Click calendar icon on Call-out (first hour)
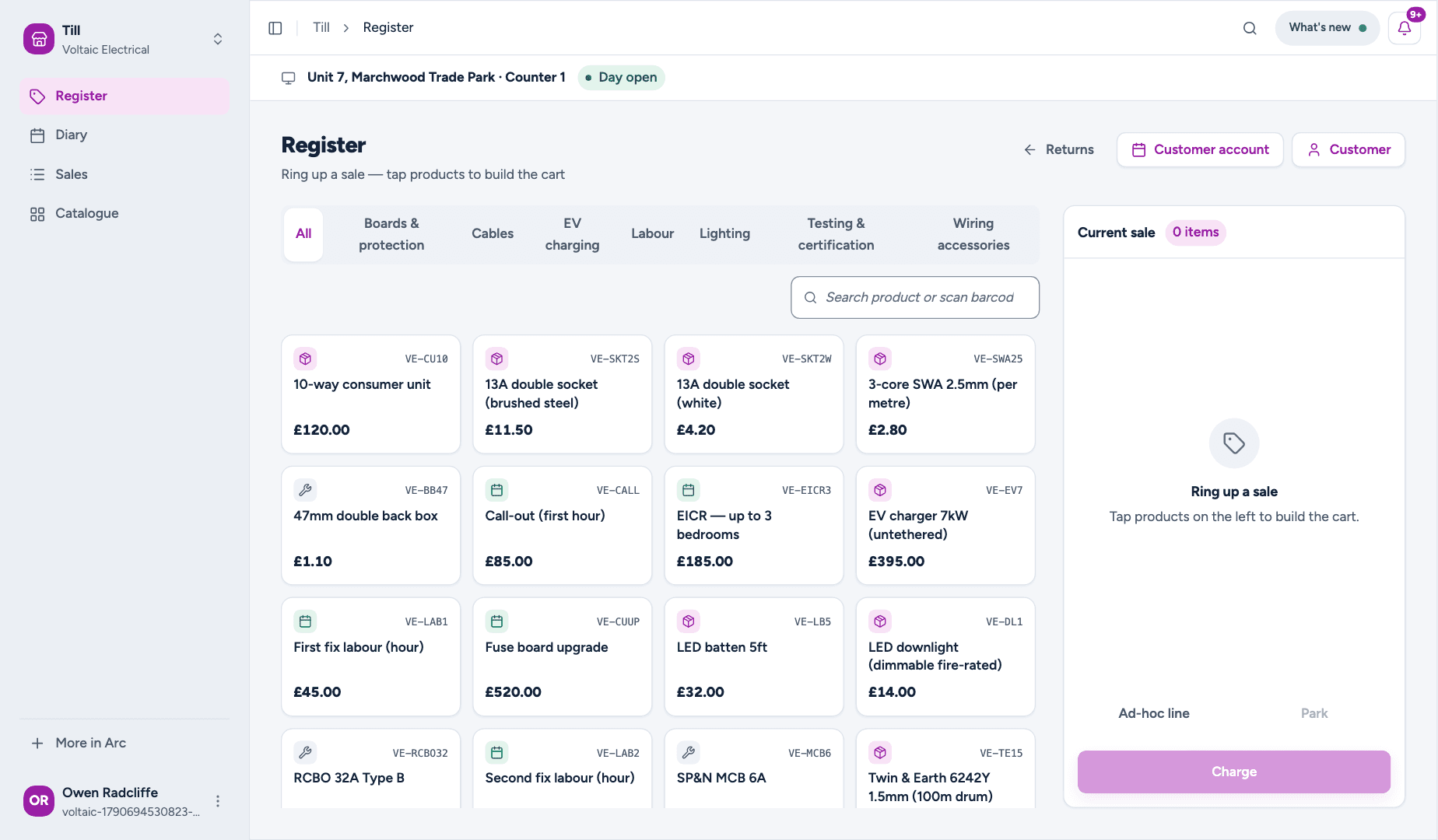This screenshot has height=840, width=1438. (496, 490)
